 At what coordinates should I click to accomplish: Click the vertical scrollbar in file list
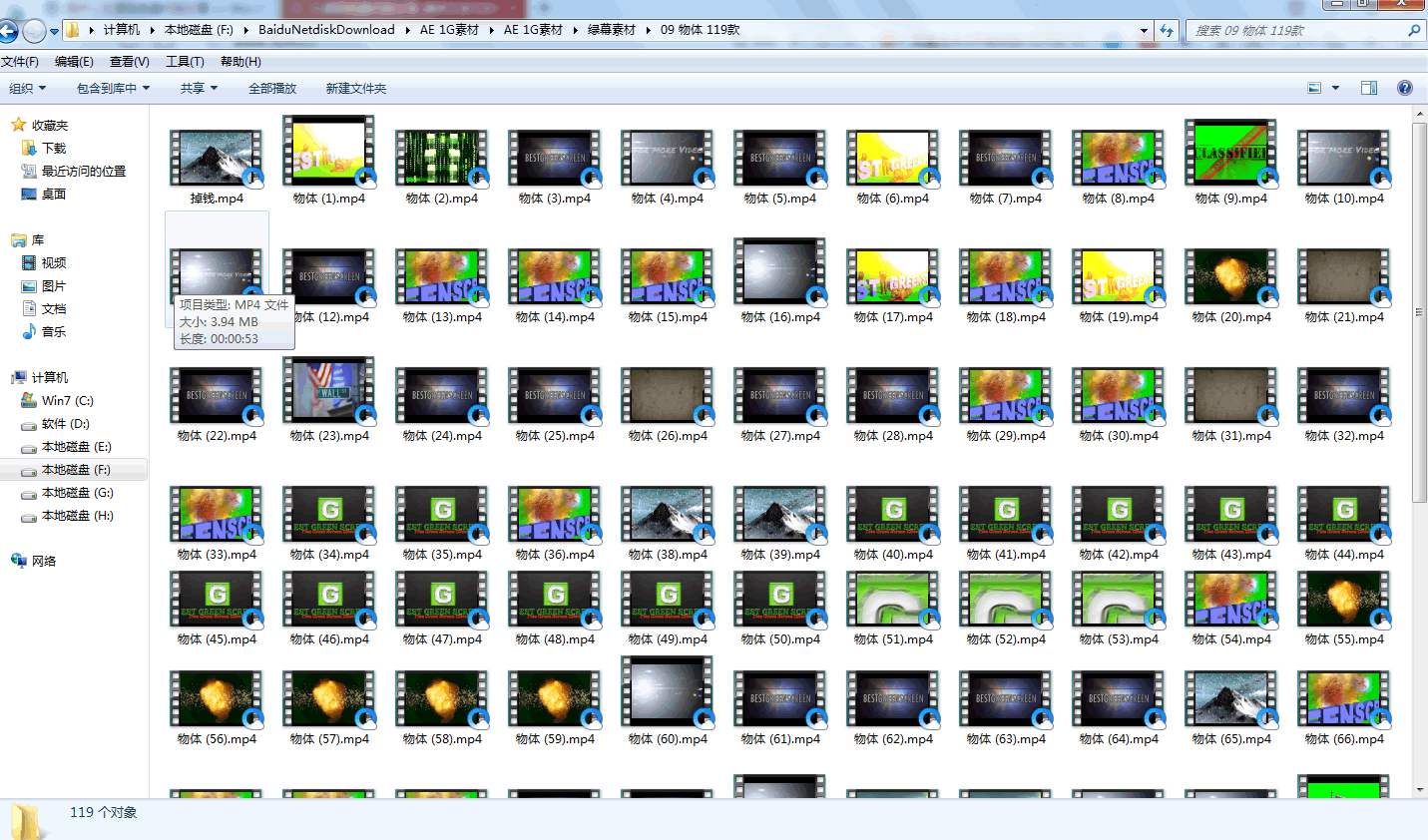[x=1419, y=309]
